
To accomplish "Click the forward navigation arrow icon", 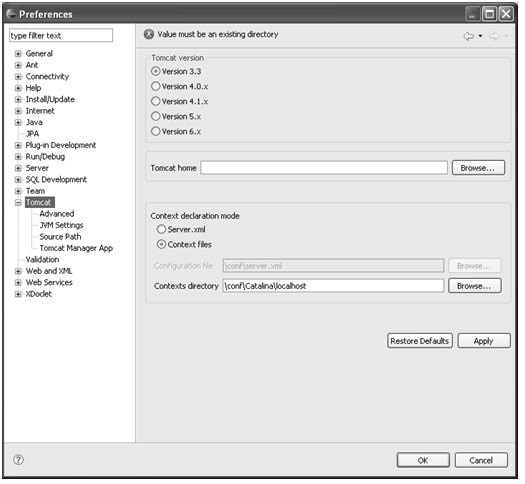I will click(x=494, y=36).
